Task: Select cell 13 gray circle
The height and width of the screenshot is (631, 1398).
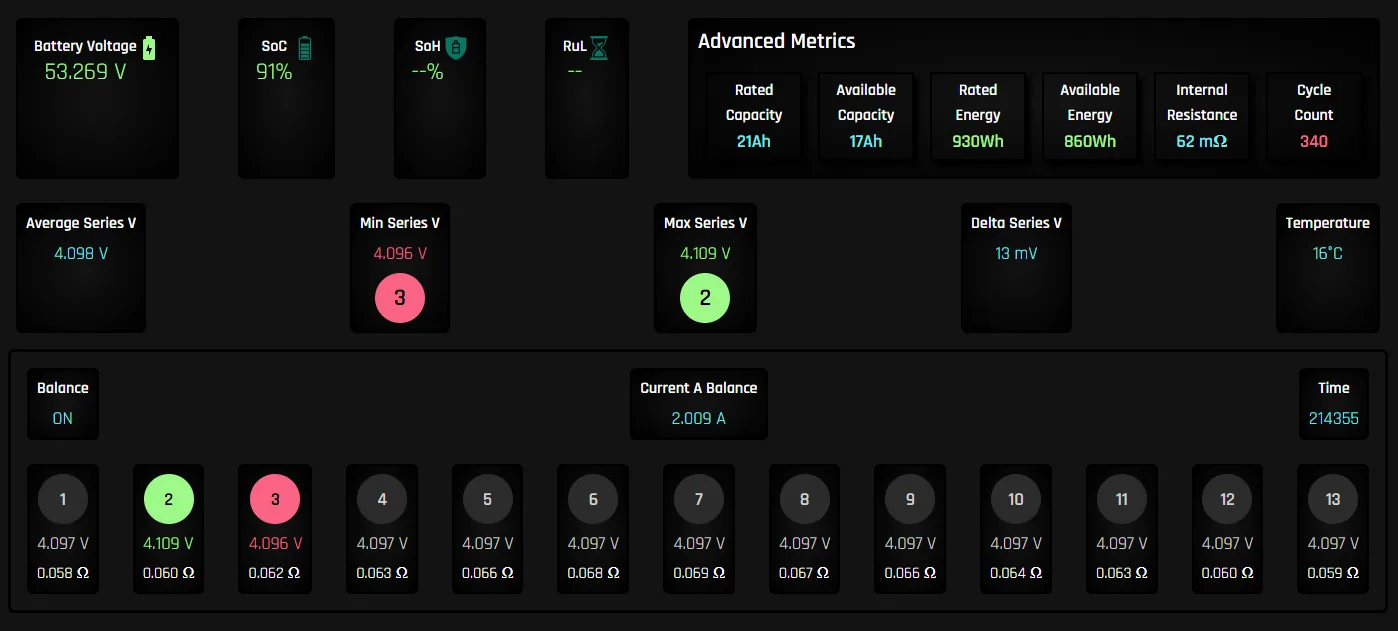Action: [x=1333, y=499]
